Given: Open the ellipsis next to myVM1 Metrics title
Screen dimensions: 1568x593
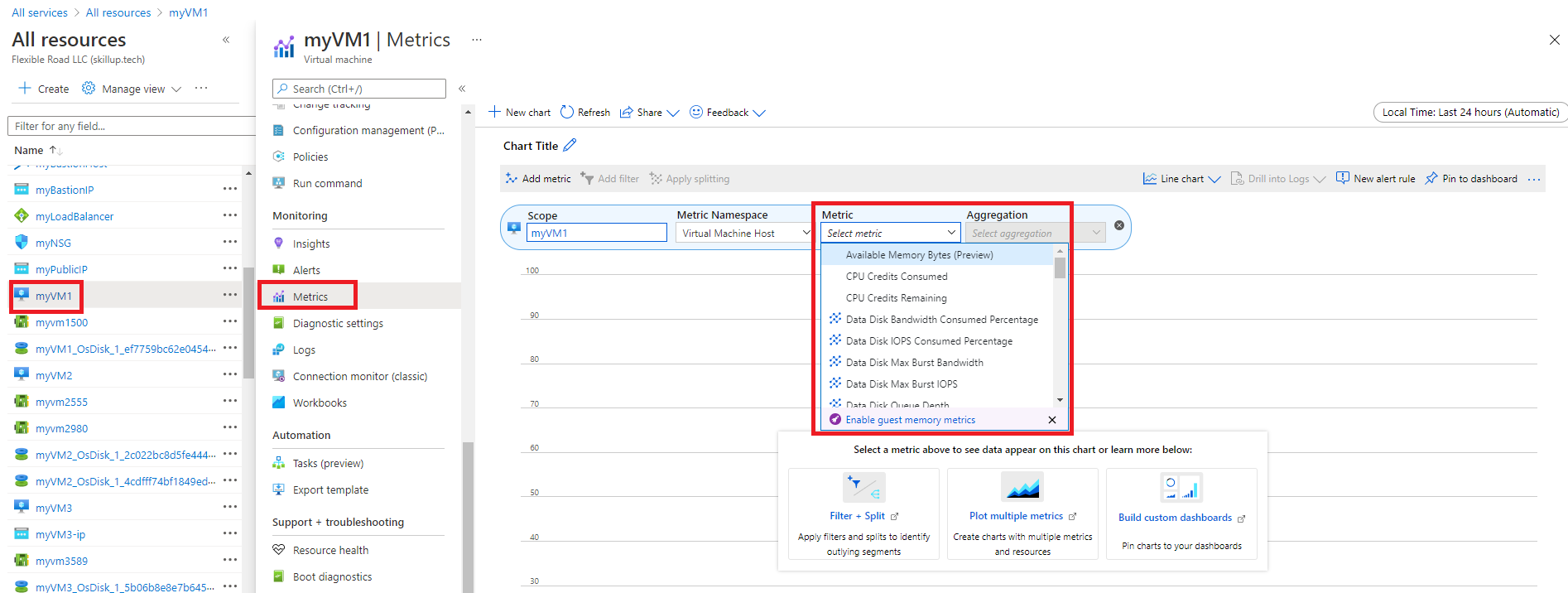Looking at the screenshot, I should 477,40.
